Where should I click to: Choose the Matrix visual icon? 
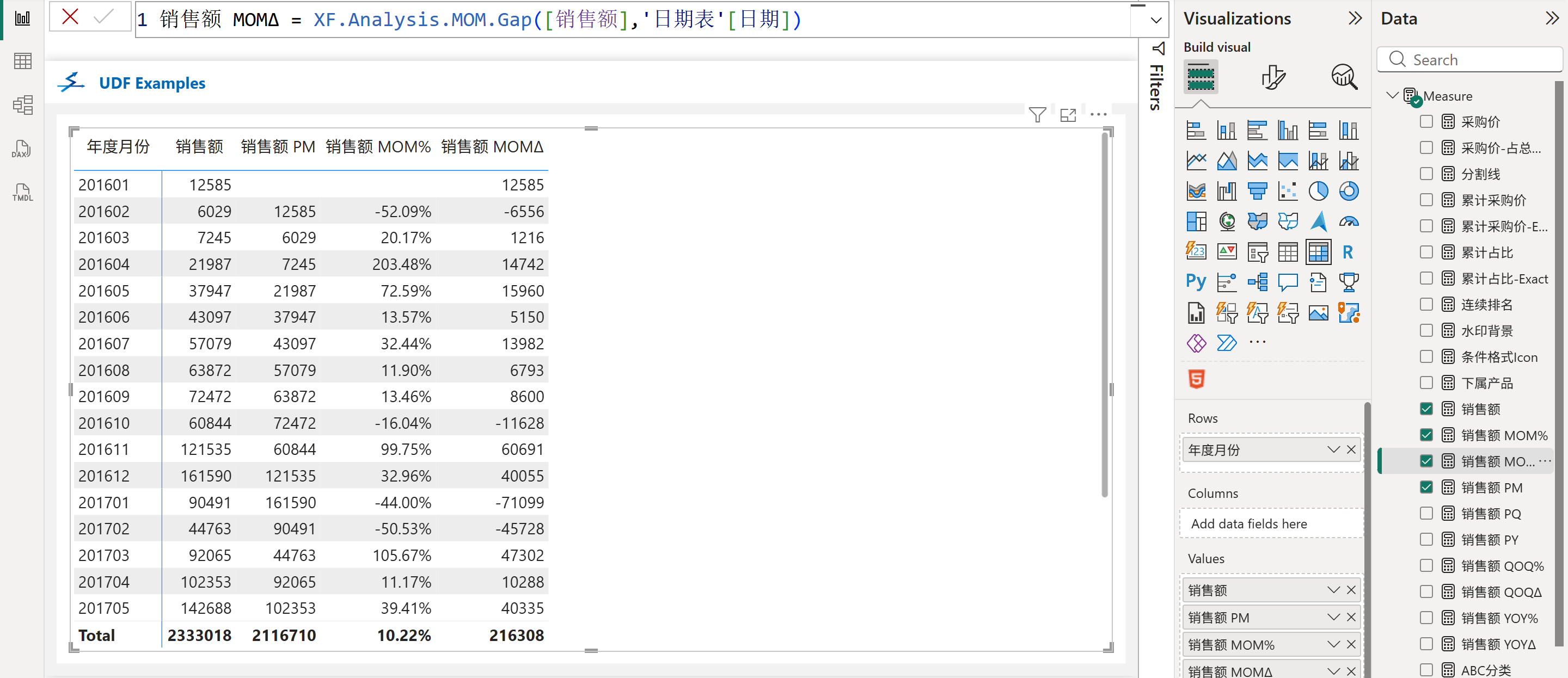coord(1318,252)
